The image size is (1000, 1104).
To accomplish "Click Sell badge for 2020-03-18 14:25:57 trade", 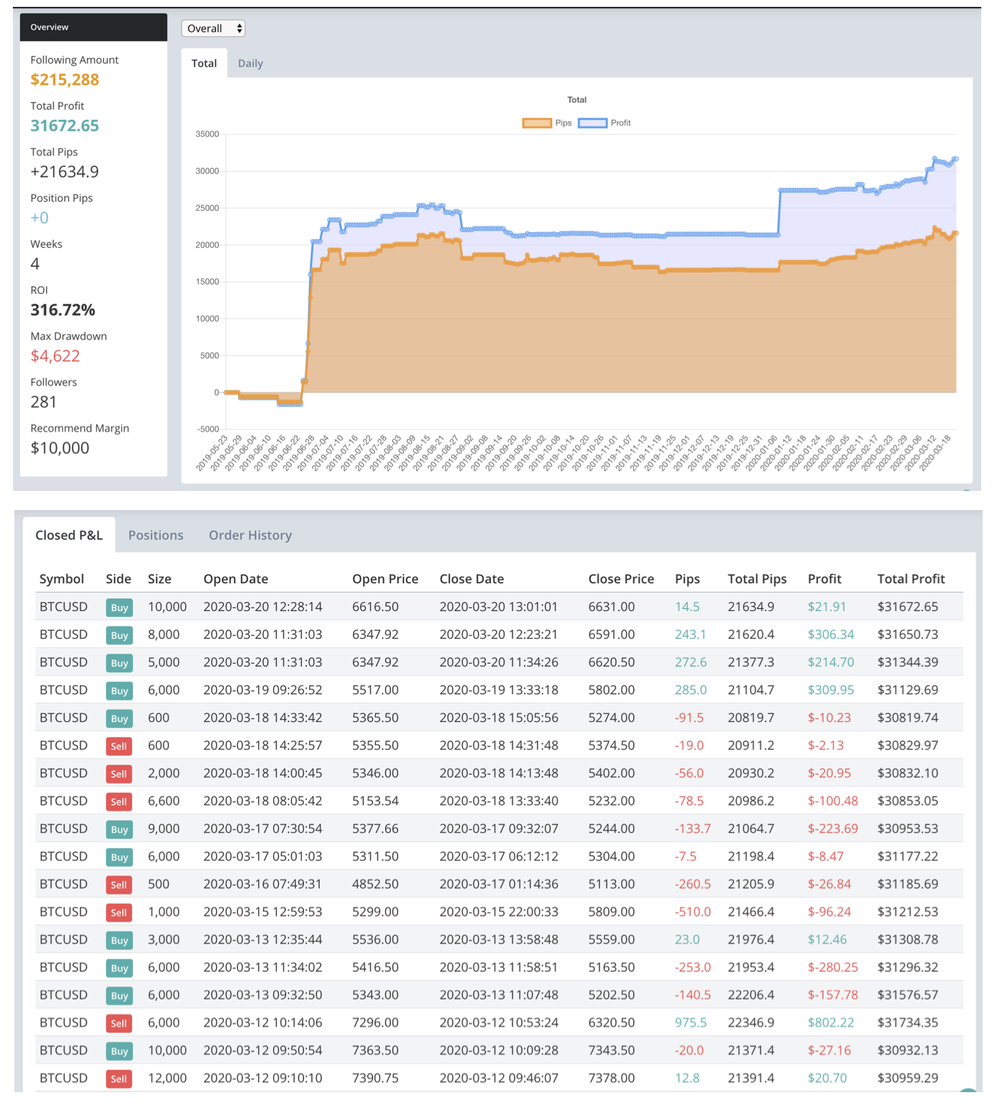I will click(119, 746).
